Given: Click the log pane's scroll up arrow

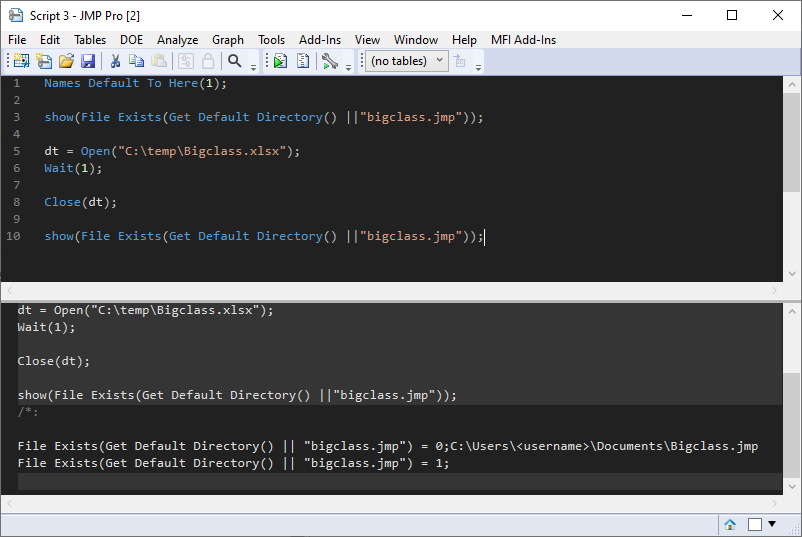Looking at the screenshot, I should tap(792, 311).
